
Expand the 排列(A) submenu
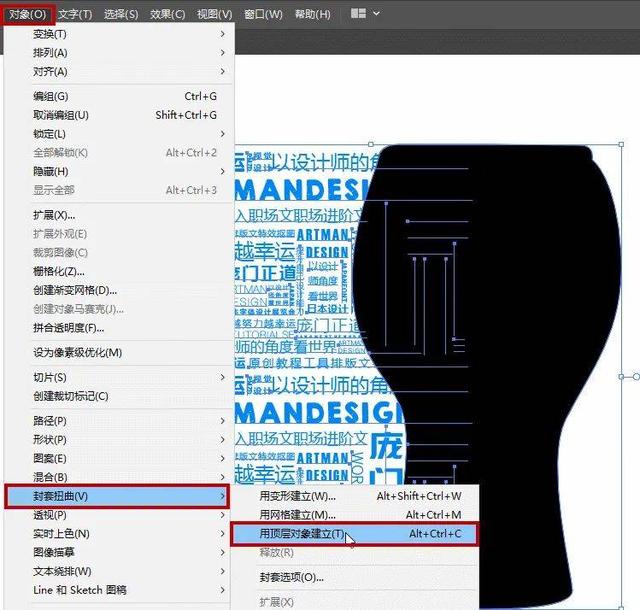tap(118, 53)
